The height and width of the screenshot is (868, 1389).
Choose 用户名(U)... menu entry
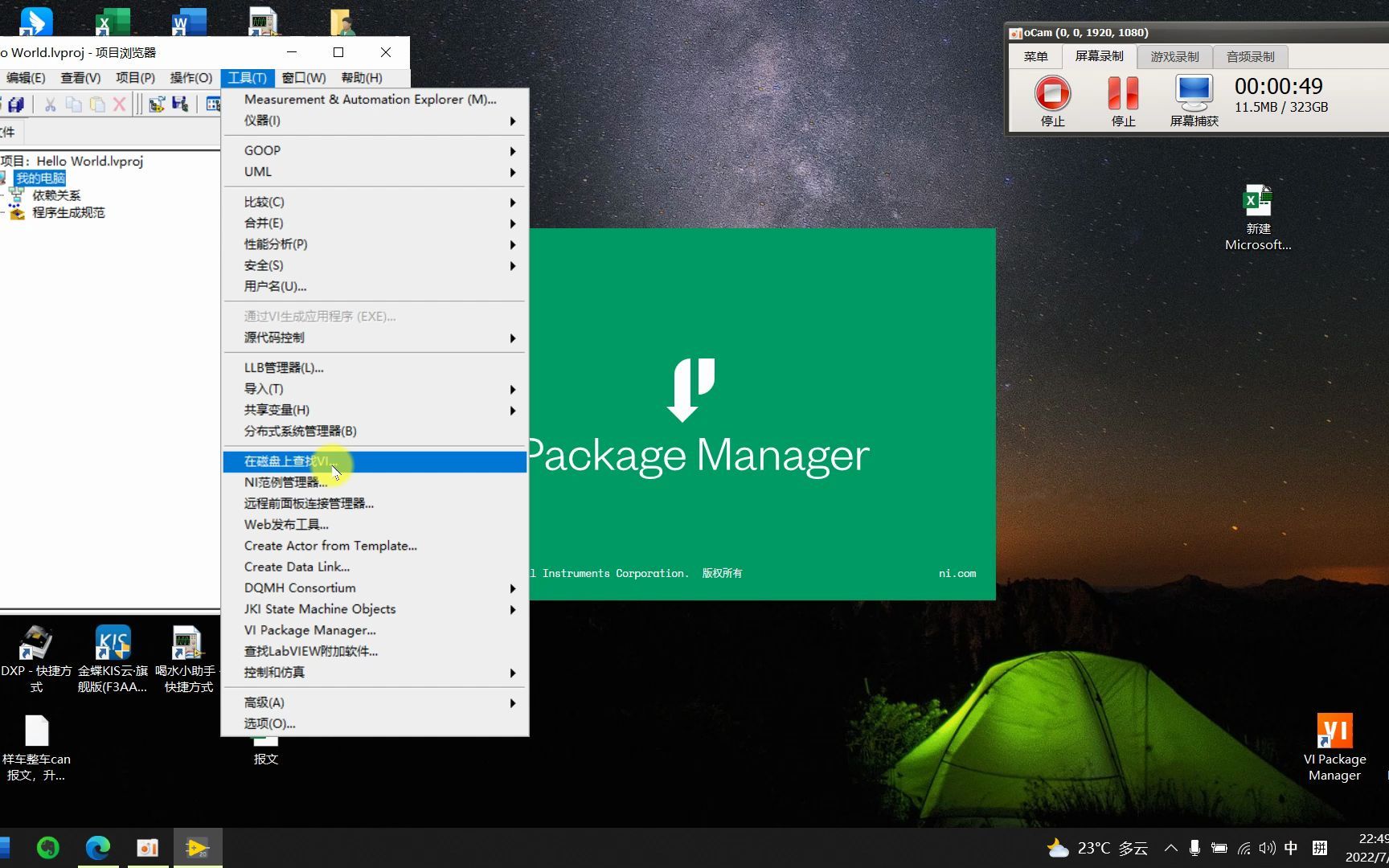[x=375, y=287]
